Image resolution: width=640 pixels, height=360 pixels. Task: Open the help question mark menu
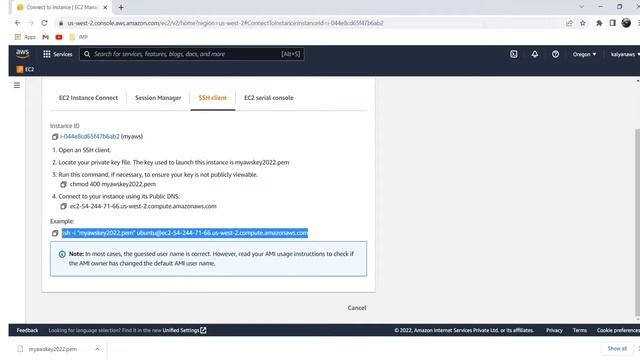(x=556, y=54)
